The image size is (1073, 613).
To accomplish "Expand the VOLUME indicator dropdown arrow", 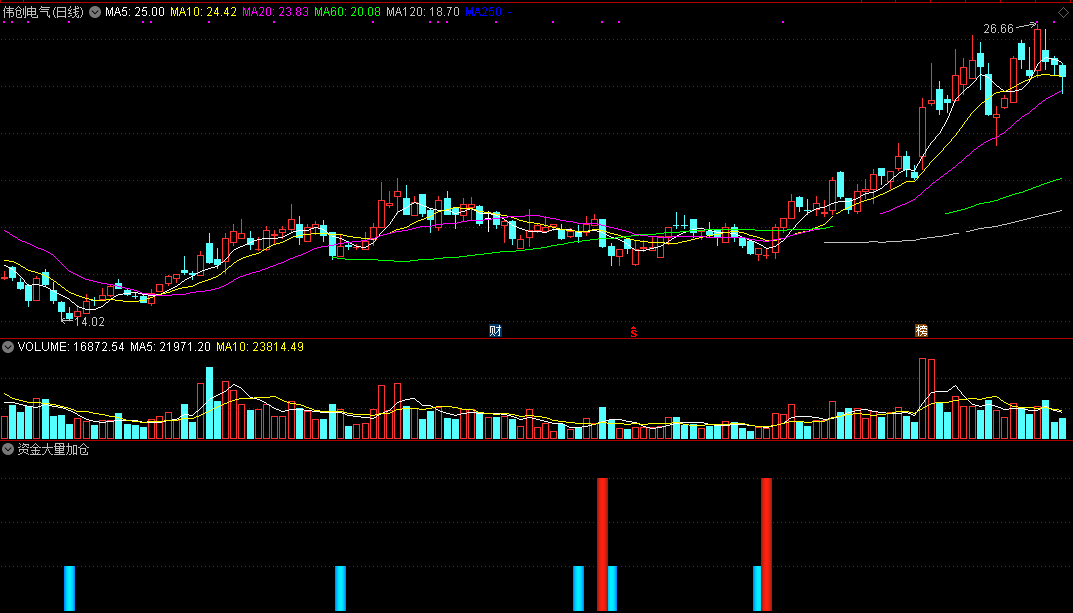I will [x=8, y=347].
